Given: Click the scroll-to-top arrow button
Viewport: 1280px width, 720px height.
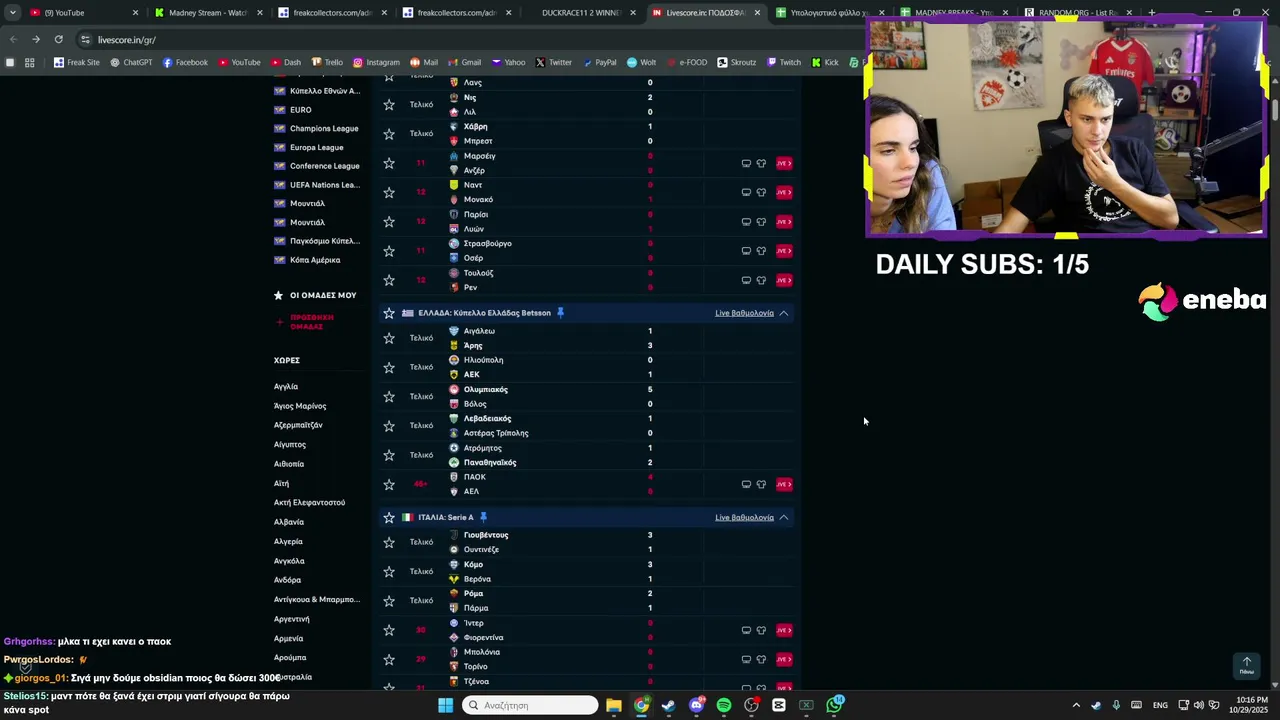Looking at the screenshot, I should click(1246, 665).
